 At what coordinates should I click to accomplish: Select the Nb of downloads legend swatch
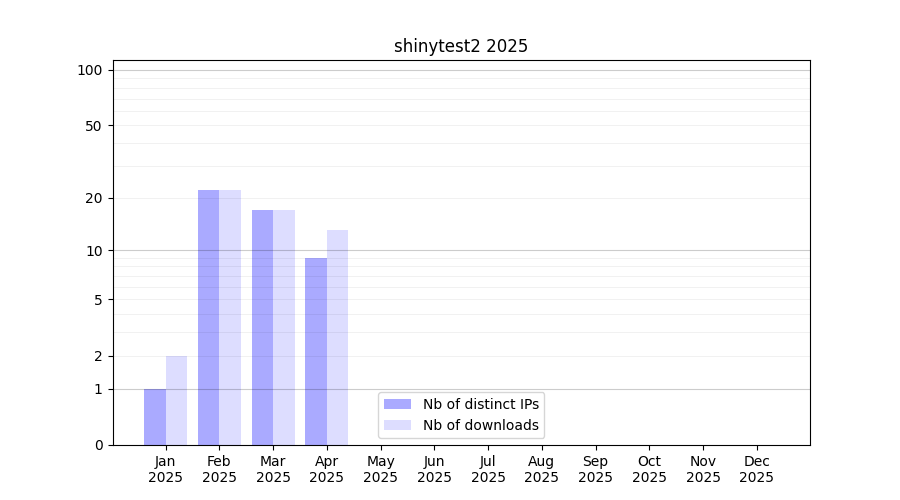tap(397, 425)
